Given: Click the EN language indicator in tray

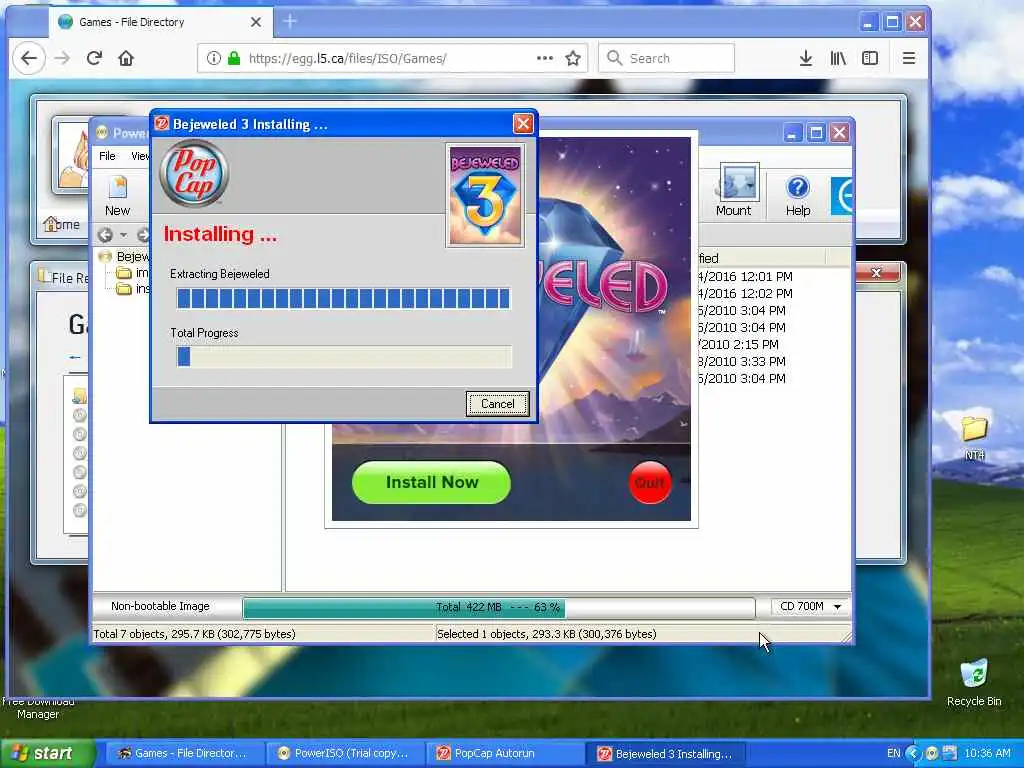Looking at the screenshot, I should 893,753.
